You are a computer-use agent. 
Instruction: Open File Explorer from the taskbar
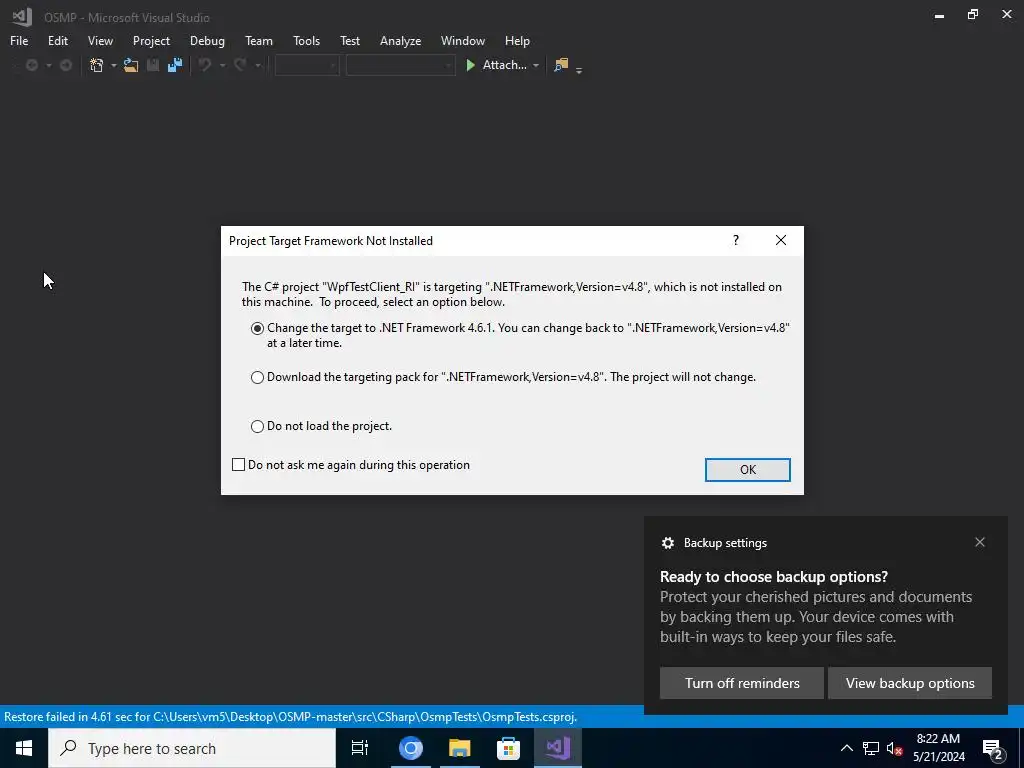(x=460, y=748)
